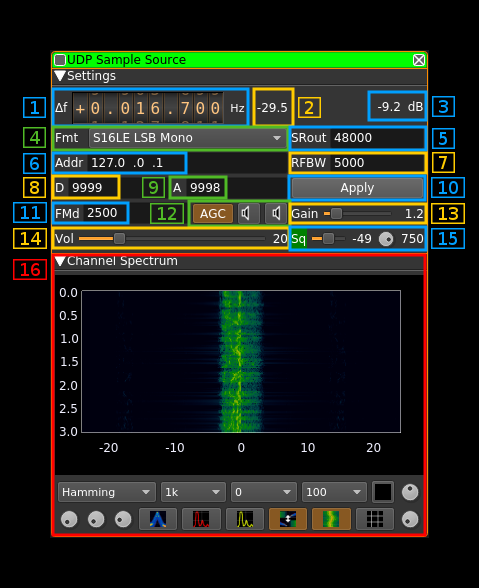
Task: Open the 1k FFT size dropdown
Action: (193, 492)
